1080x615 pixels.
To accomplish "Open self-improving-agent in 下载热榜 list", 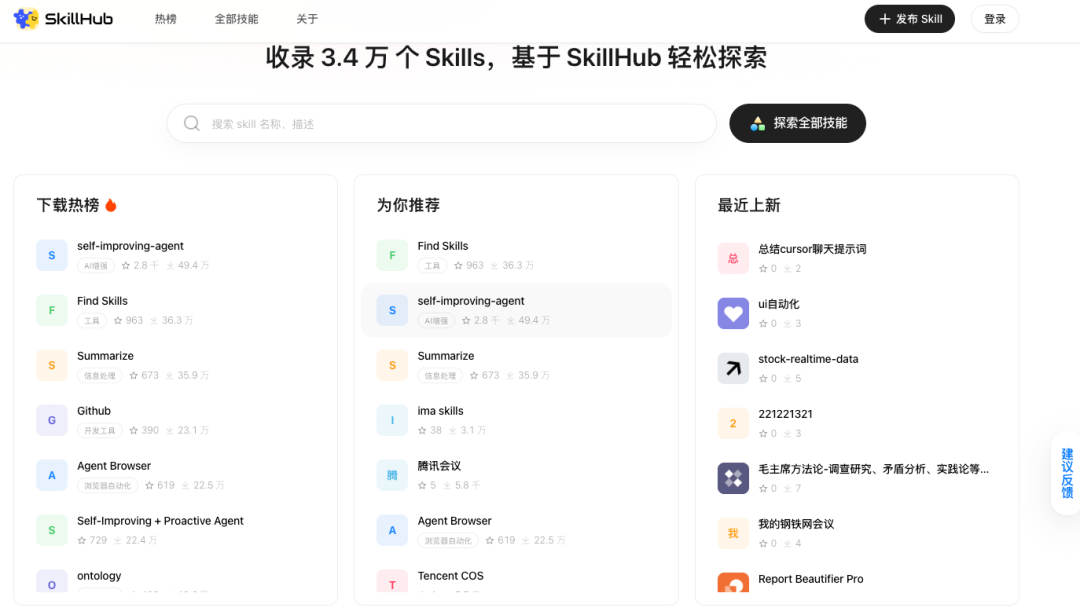I will [x=130, y=246].
